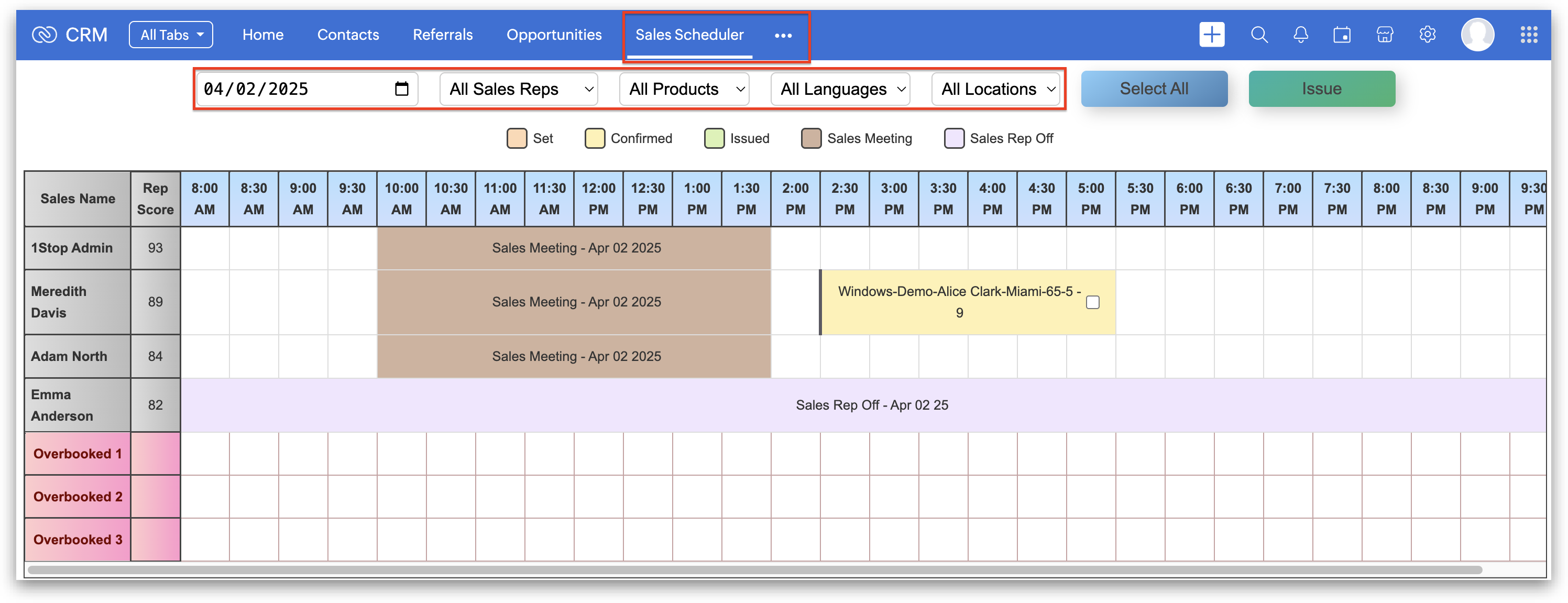This screenshot has width=1568, height=603.
Task: Open the search magnifier icon
Action: (x=1259, y=35)
